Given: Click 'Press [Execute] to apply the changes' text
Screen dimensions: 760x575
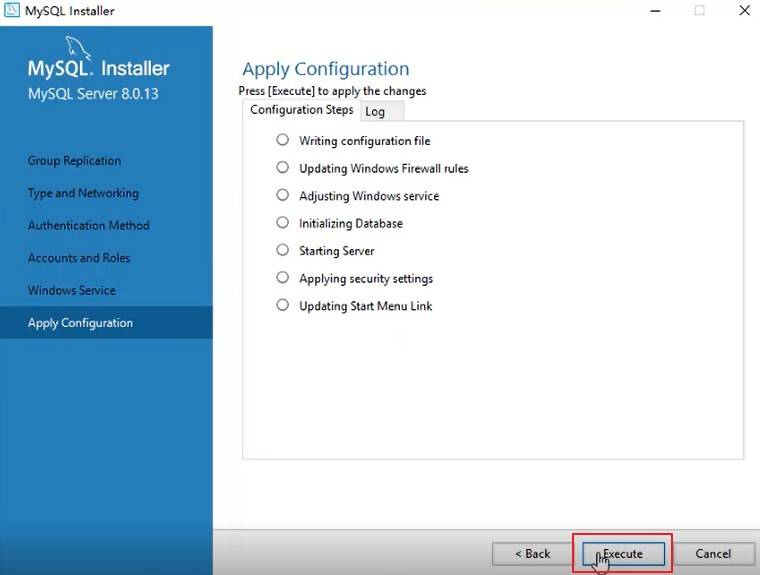Looking at the screenshot, I should point(332,91).
